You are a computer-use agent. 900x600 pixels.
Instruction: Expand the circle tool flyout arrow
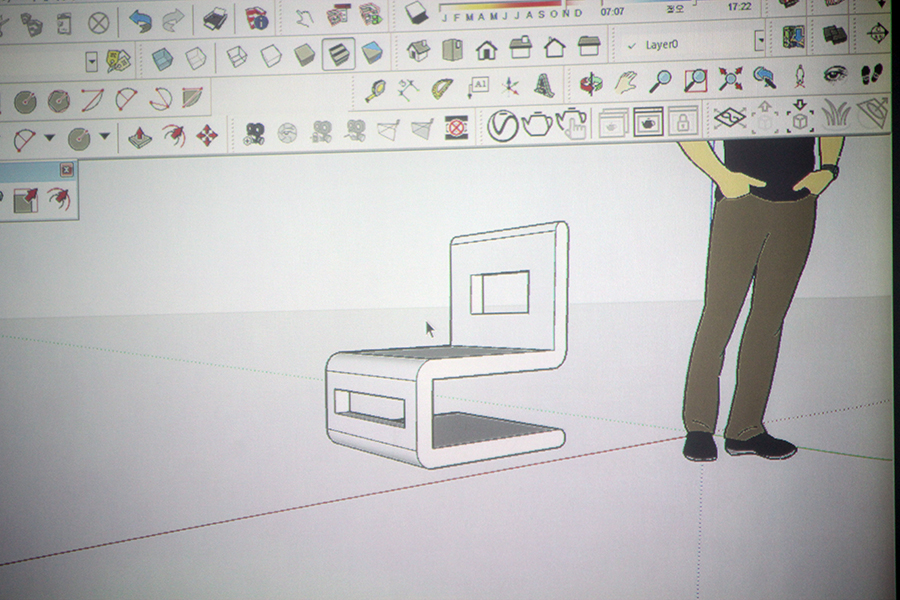[104, 137]
